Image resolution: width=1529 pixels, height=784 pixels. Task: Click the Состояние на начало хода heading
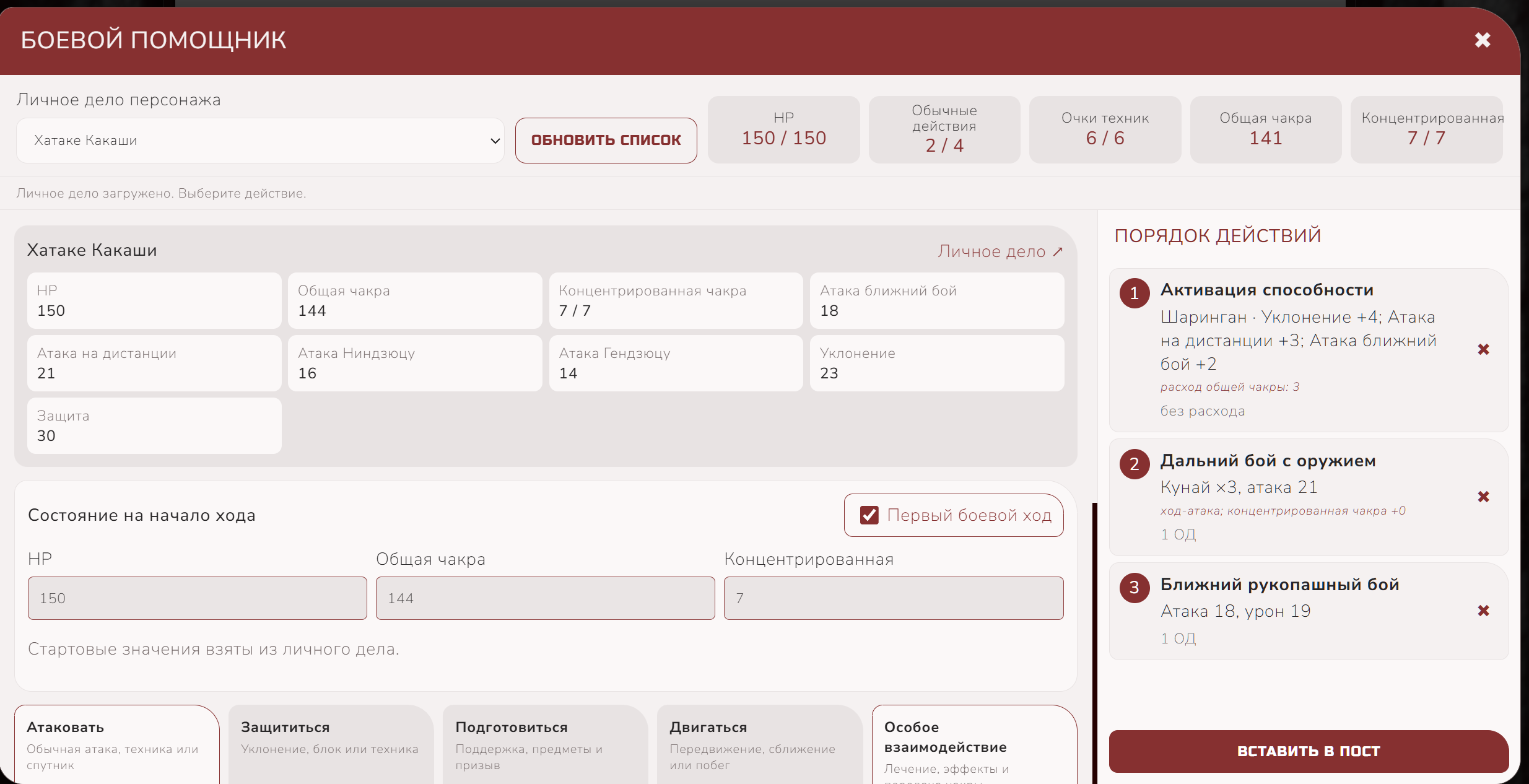tap(142, 515)
